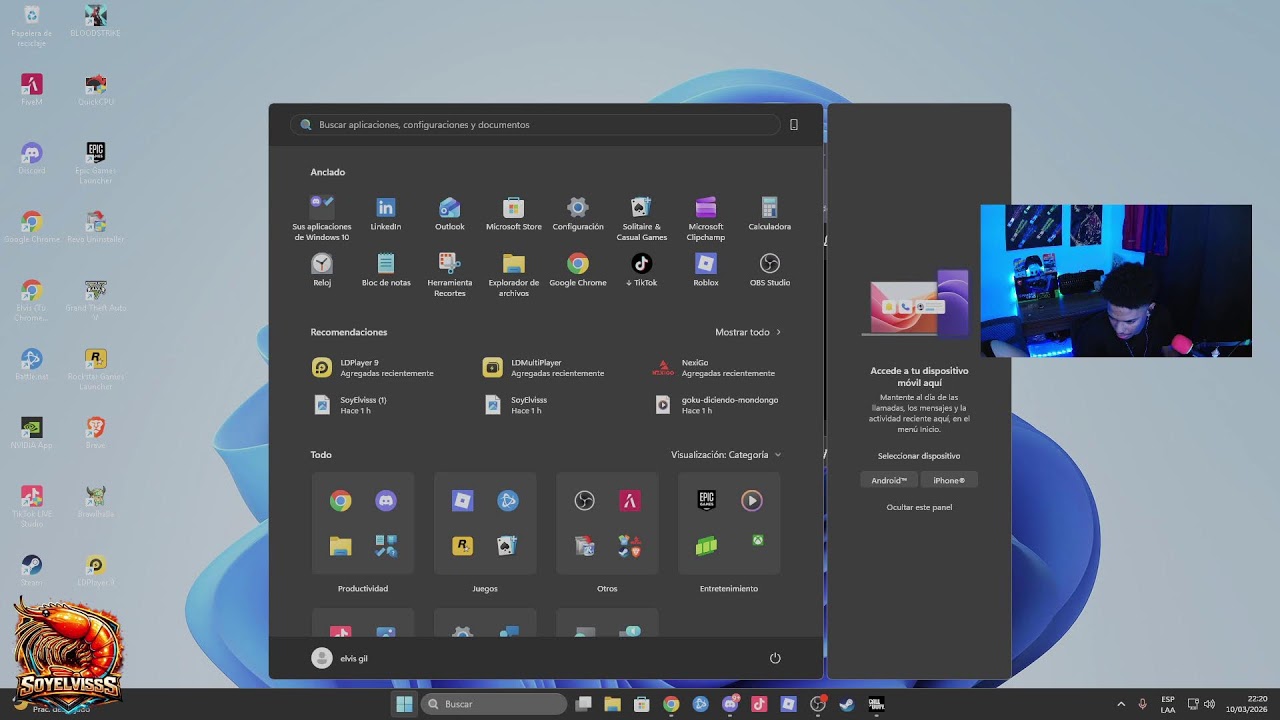Open Steam from the taskbar

[x=847, y=704]
